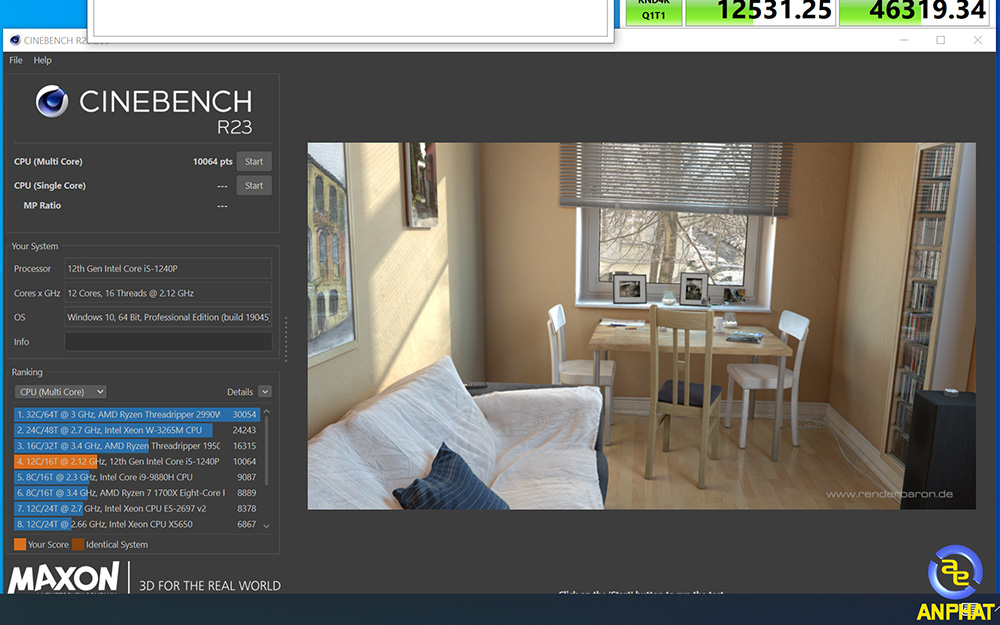The image size is (1000, 625).
Task: Select the Intel Xeon W-3265M ranking row
Action: (x=136, y=430)
